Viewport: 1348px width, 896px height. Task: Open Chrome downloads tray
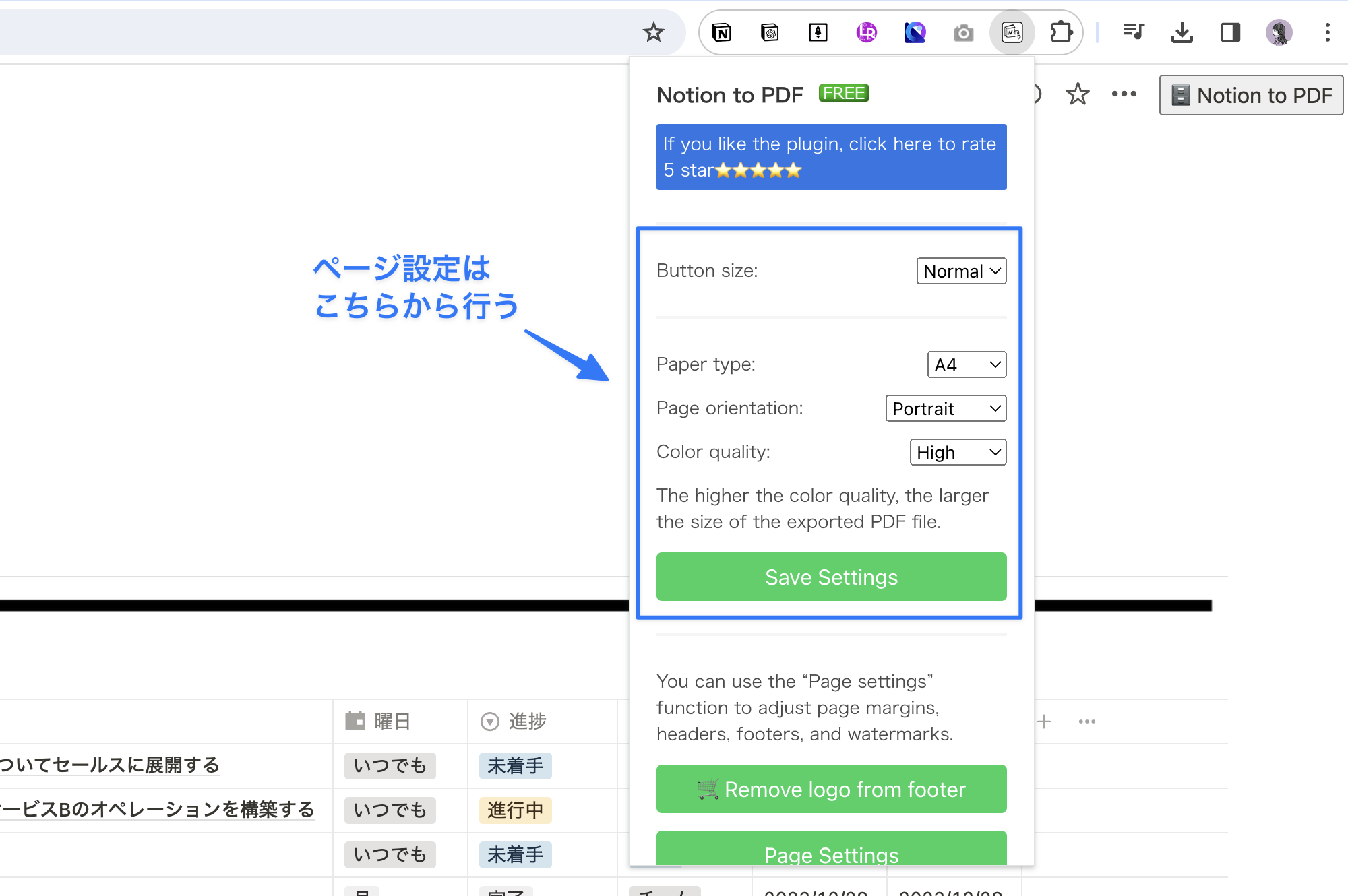tap(1182, 32)
